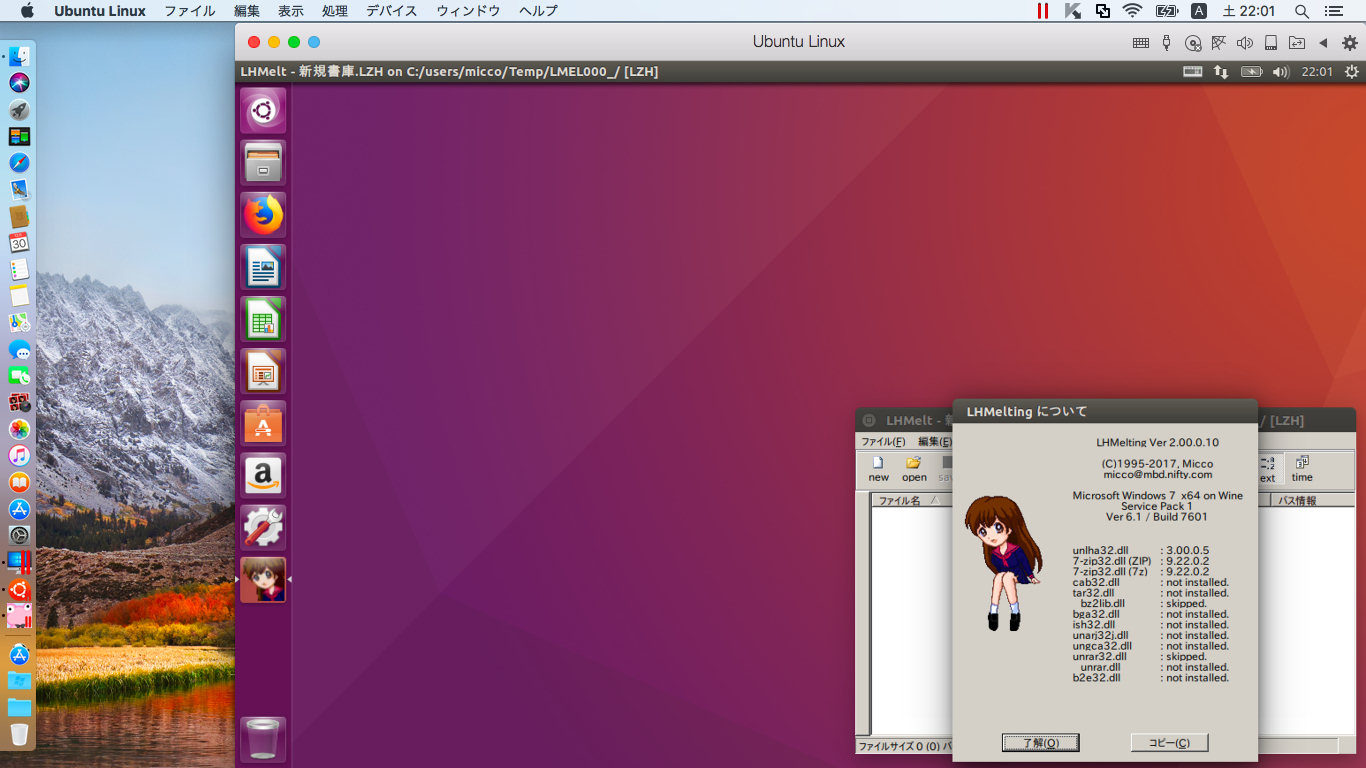Open the macOS デバイス menu
The width and height of the screenshot is (1366, 768).
point(393,11)
